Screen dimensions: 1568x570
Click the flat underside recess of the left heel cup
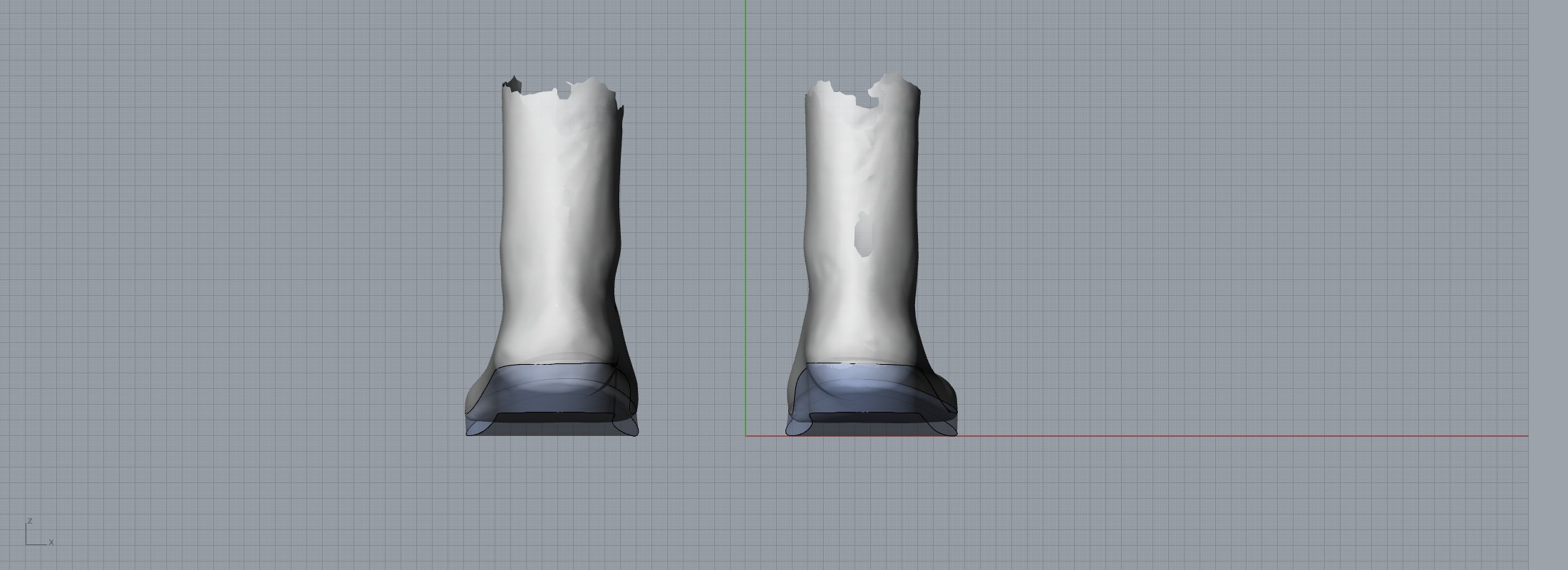554,417
